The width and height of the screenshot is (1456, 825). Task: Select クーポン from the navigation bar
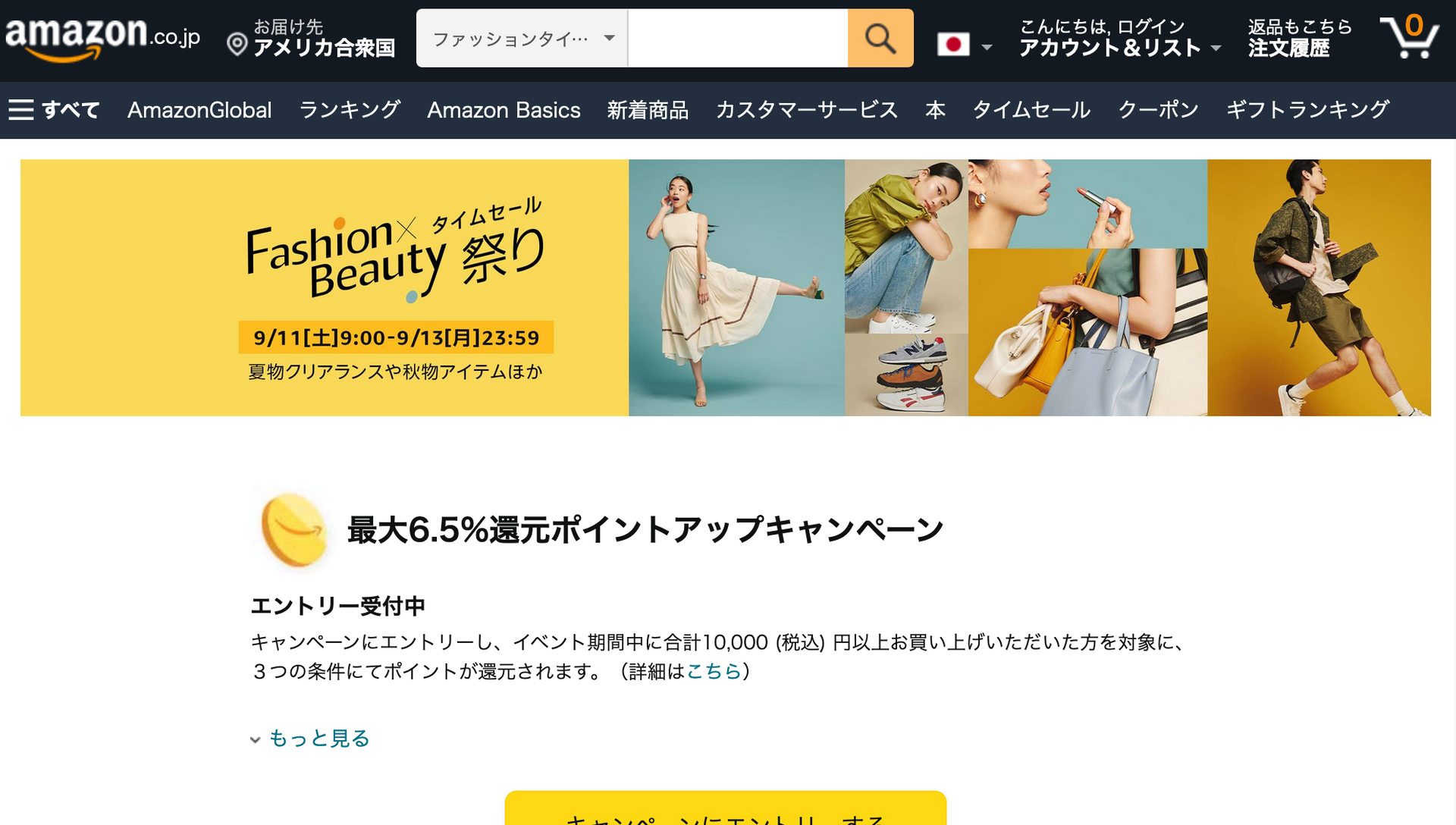(1159, 110)
